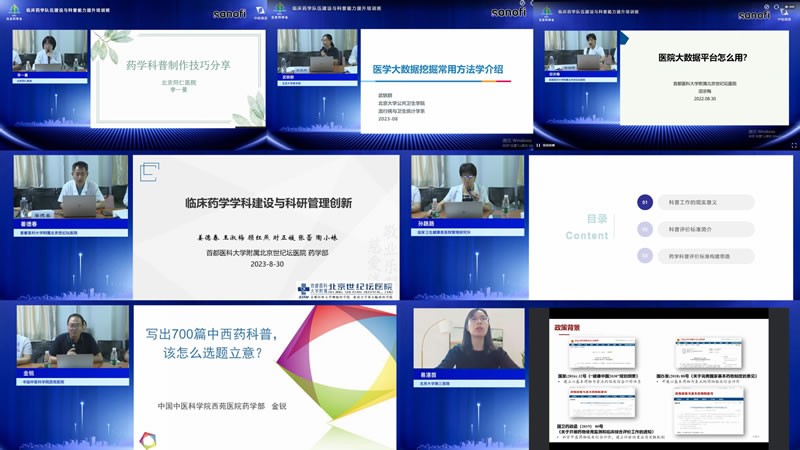This screenshot has height=450, width=800.
Task: Open 孙路路 speaker webcam feed
Action: click(467, 187)
